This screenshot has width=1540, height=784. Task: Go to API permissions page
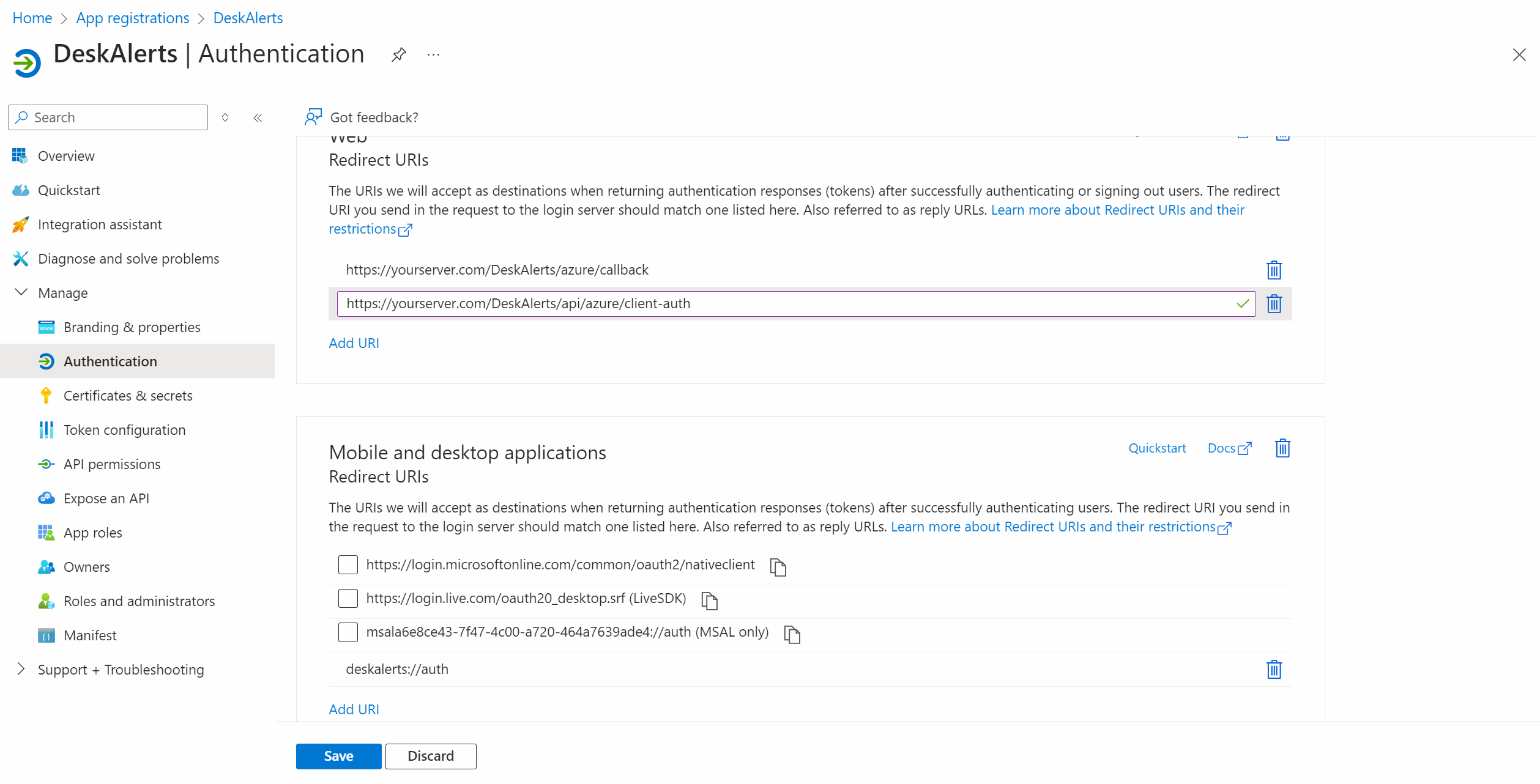click(112, 464)
